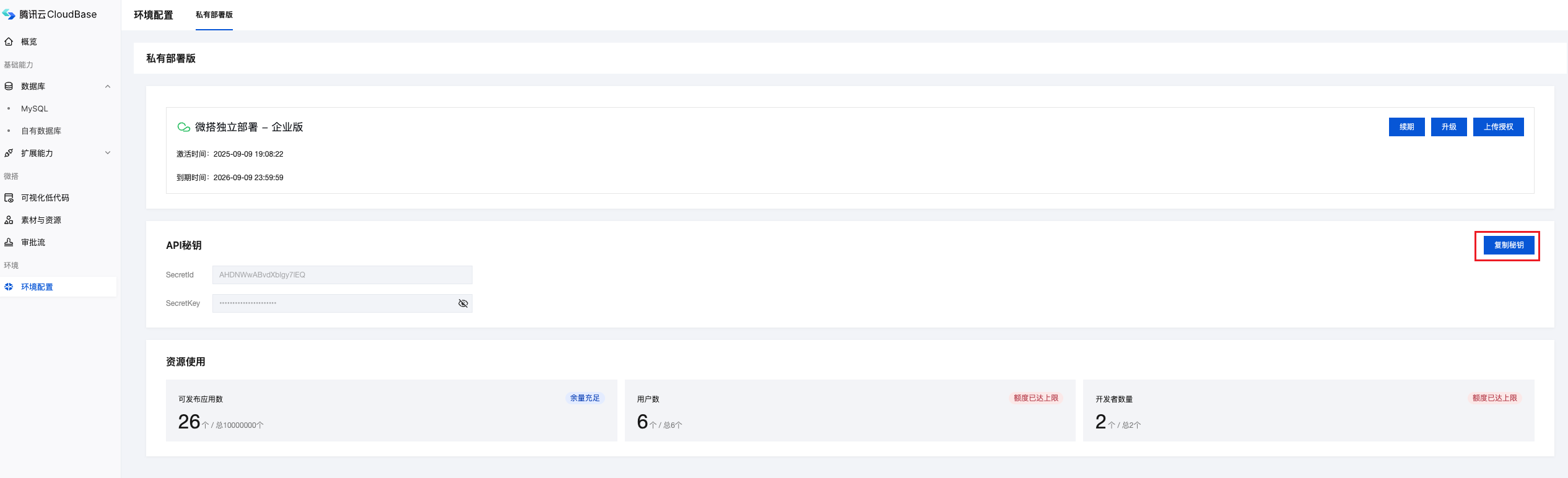Image resolution: width=1568 pixels, height=478 pixels.
Task: Click the 素材与资源 sidebar icon
Action: (9, 220)
